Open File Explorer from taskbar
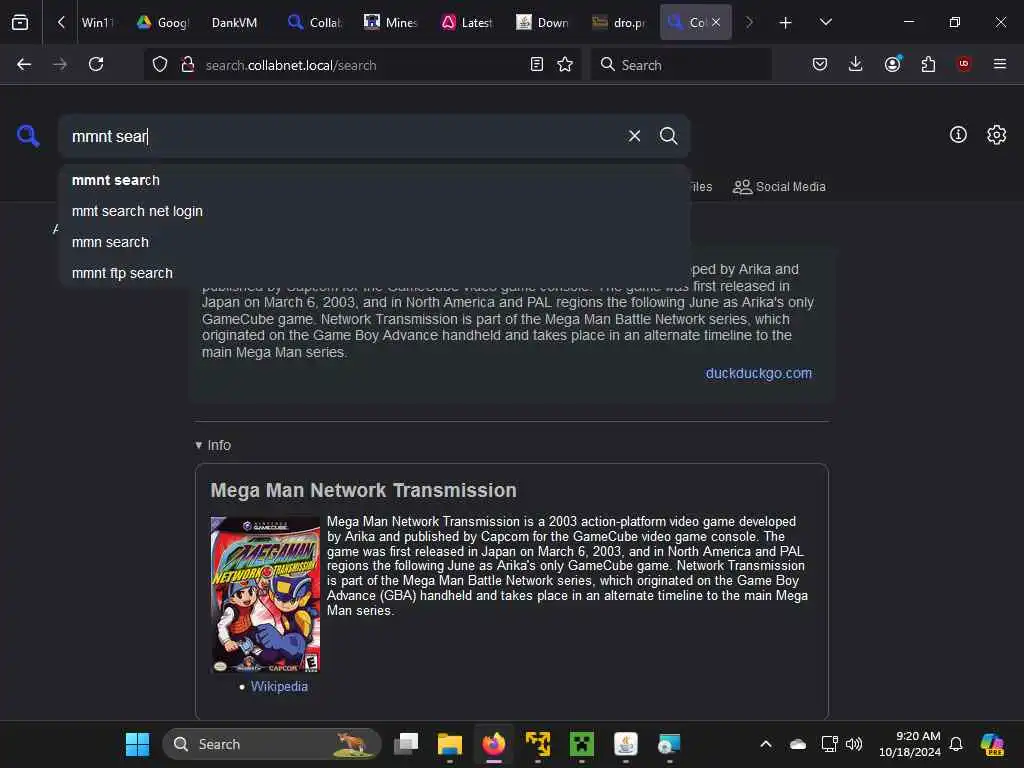The image size is (1024, 768). pos(449,744)
